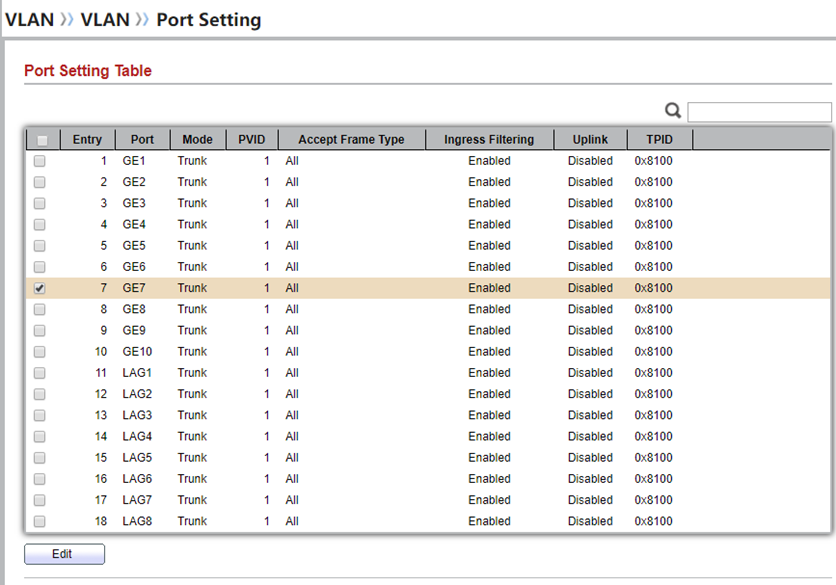
Task: Check the box for LAG1 entry
Action: pos(41,373)
